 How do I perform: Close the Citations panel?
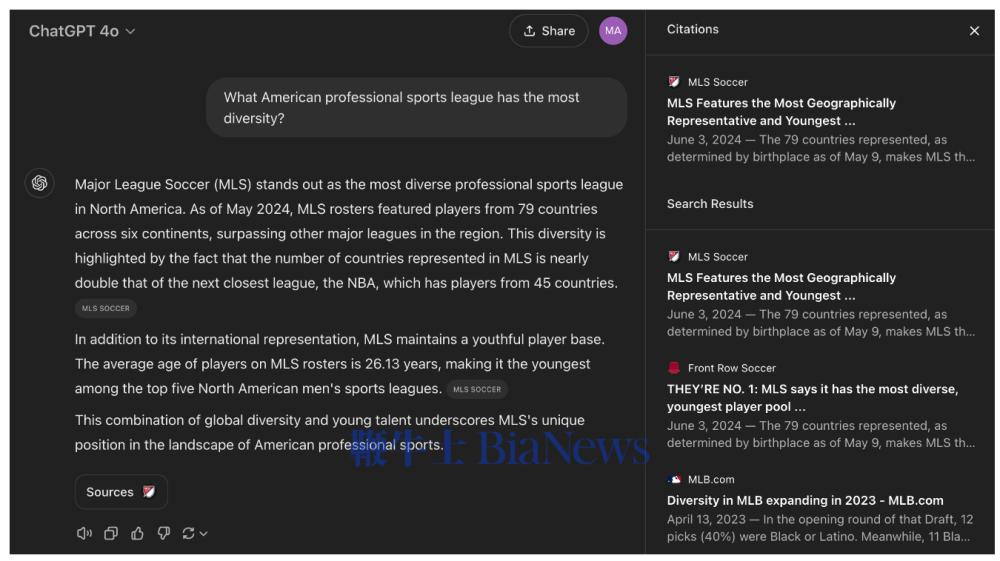click(x=974, y=31)
